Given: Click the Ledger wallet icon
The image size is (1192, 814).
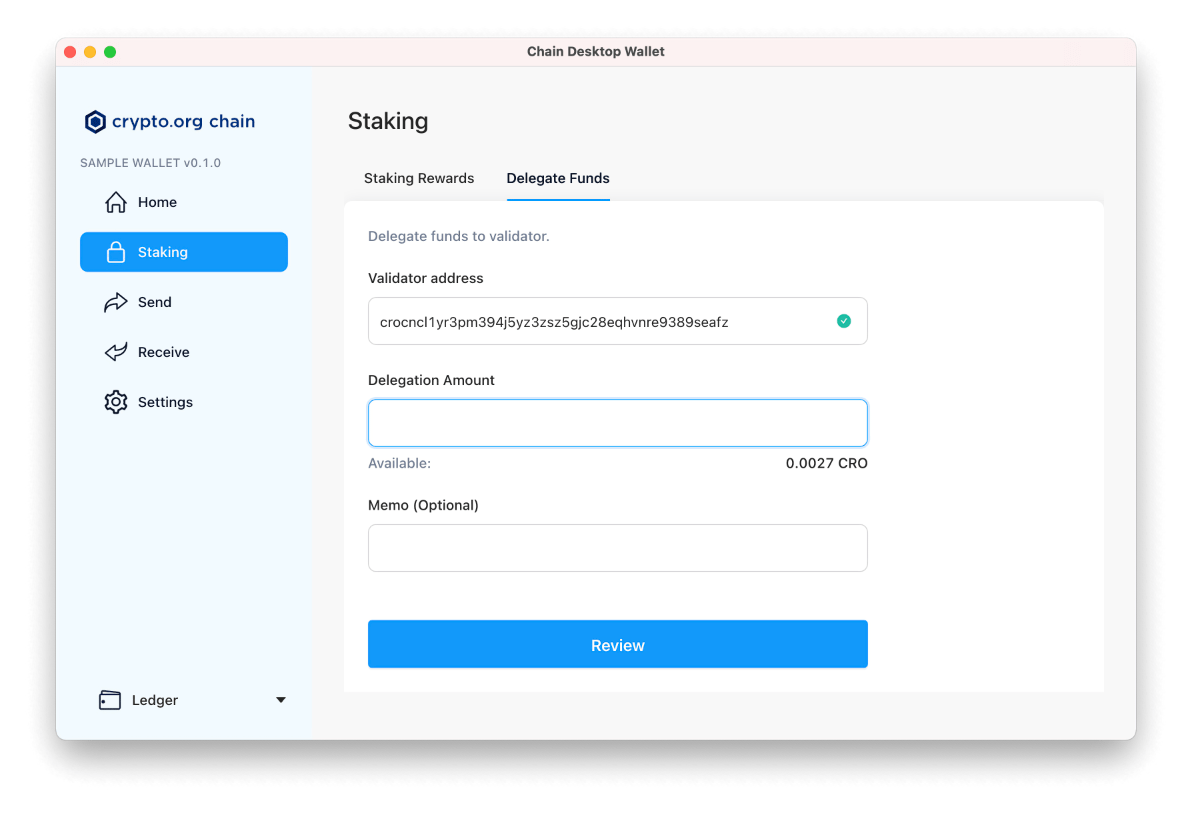Looking at the screenshot, I should tap(109, 700).
